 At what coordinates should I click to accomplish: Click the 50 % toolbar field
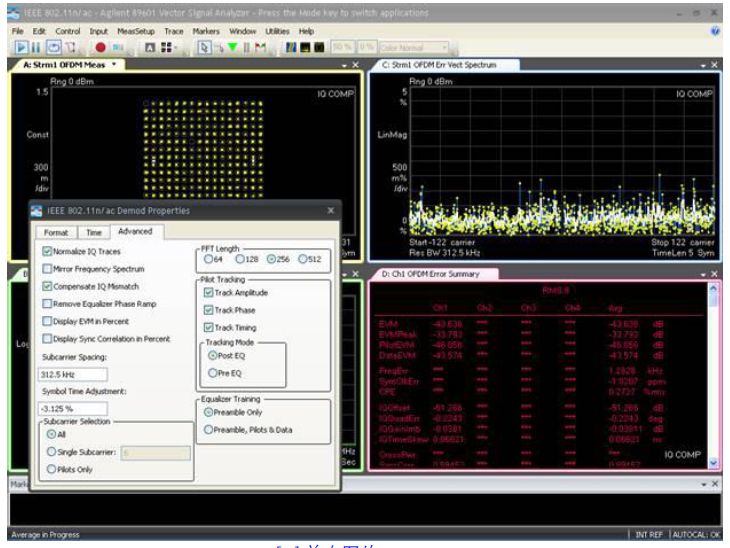click(343, 47)
